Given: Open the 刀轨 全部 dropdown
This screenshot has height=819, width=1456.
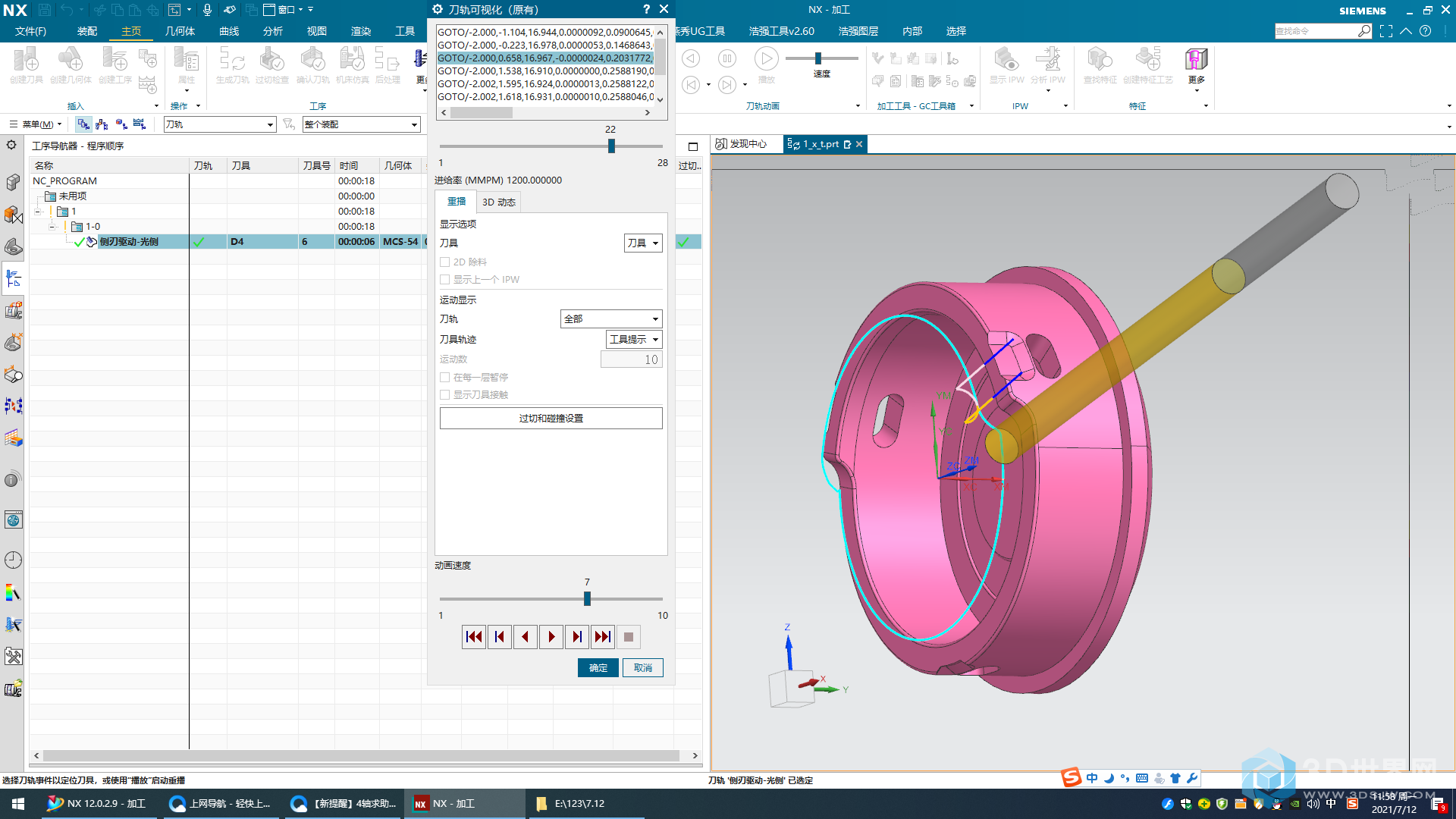Looking at the screenshot, I should pos(611,318).
